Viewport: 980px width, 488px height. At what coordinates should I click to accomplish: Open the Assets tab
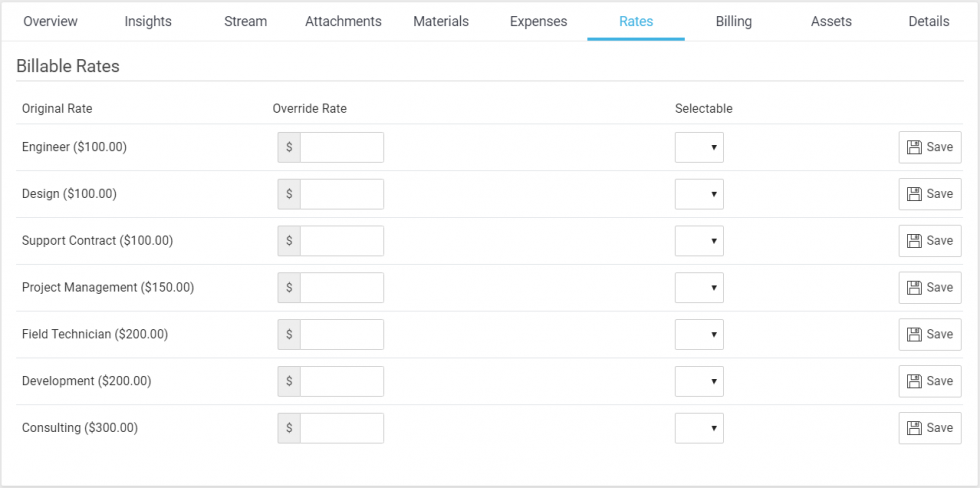(x=832, y=21)
